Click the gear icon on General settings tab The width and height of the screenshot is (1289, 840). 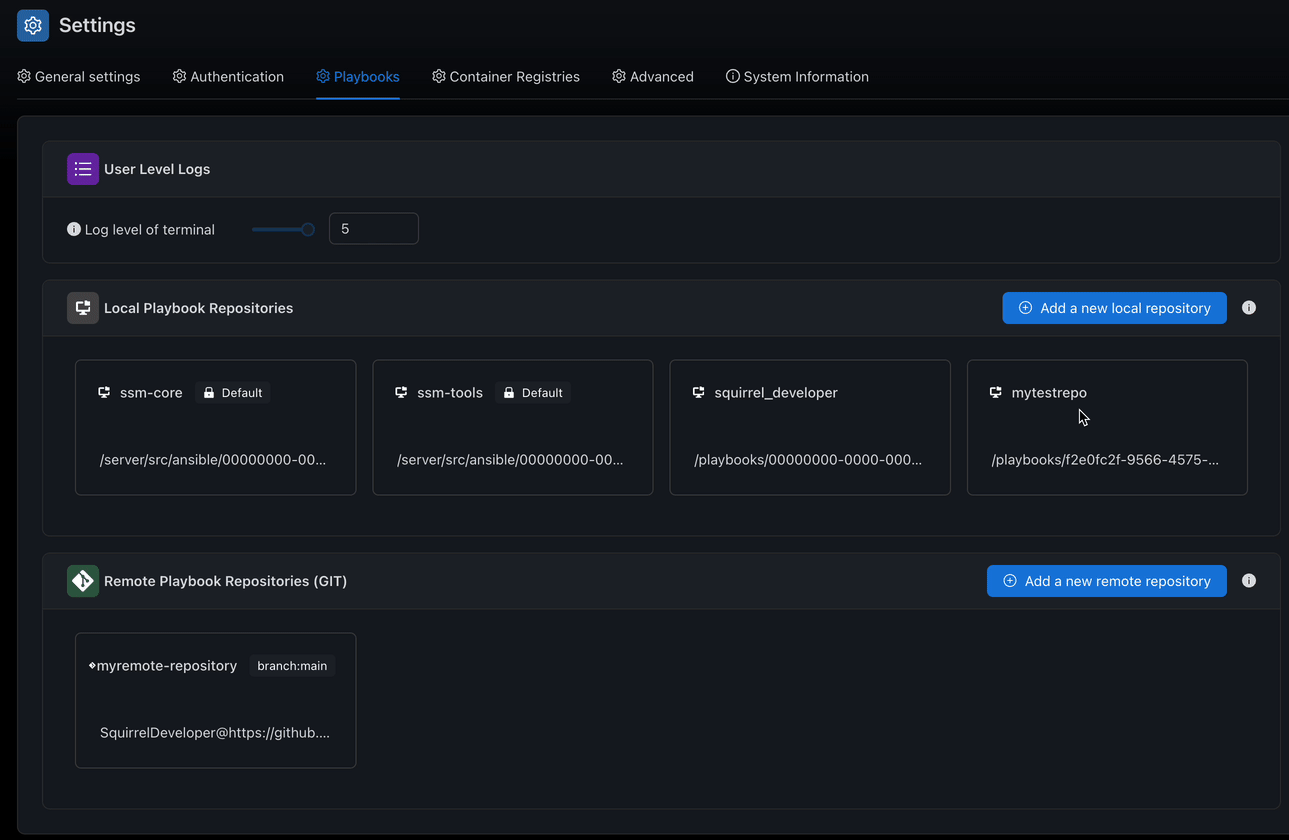coord(24,76)
